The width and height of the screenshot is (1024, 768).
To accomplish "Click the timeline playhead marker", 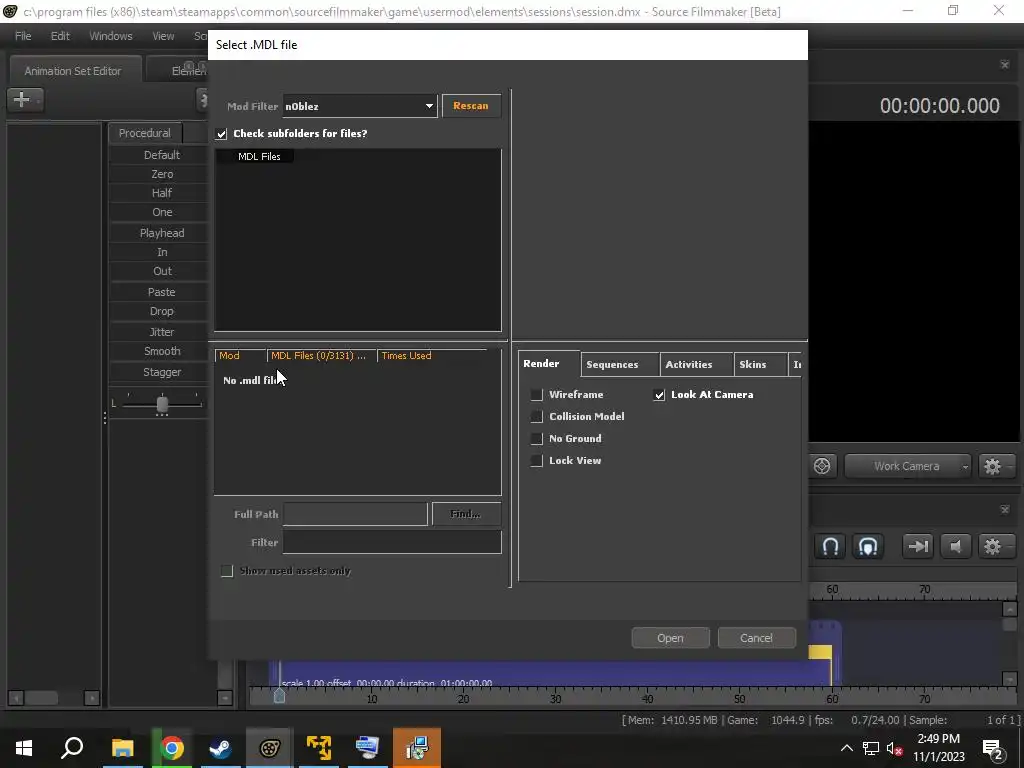I will [x=279, y=696].
